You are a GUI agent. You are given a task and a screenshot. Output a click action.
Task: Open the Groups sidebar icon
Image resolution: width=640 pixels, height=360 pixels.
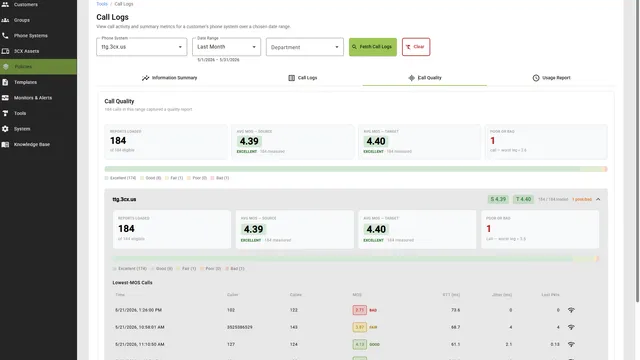[5, 20]
